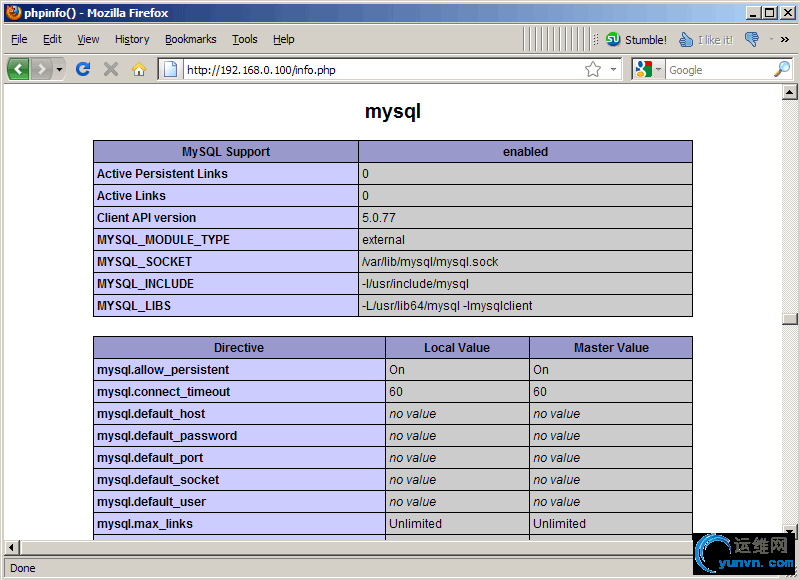
Task: Click the '/var/lib/mysql/mysql.sock' value
Action: tap(430, 262)
